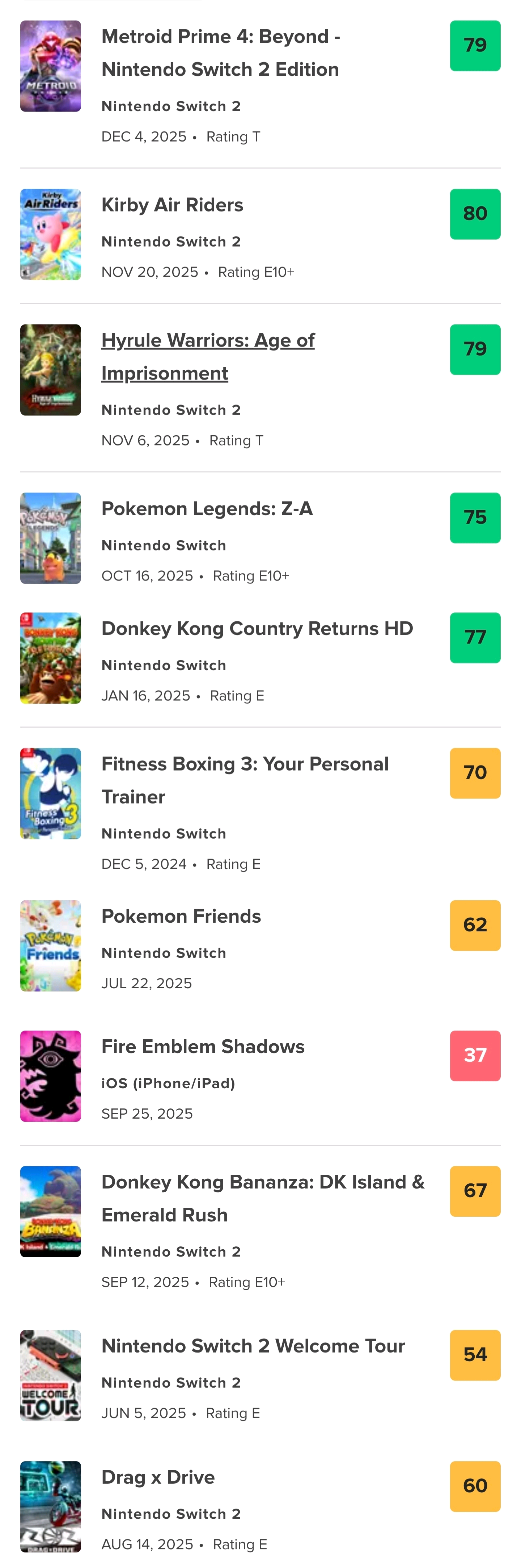521x1568 pixels.
Task: Click the Pokemon Friends cover image
Action: pyautogui.click(x=50, y=945)
